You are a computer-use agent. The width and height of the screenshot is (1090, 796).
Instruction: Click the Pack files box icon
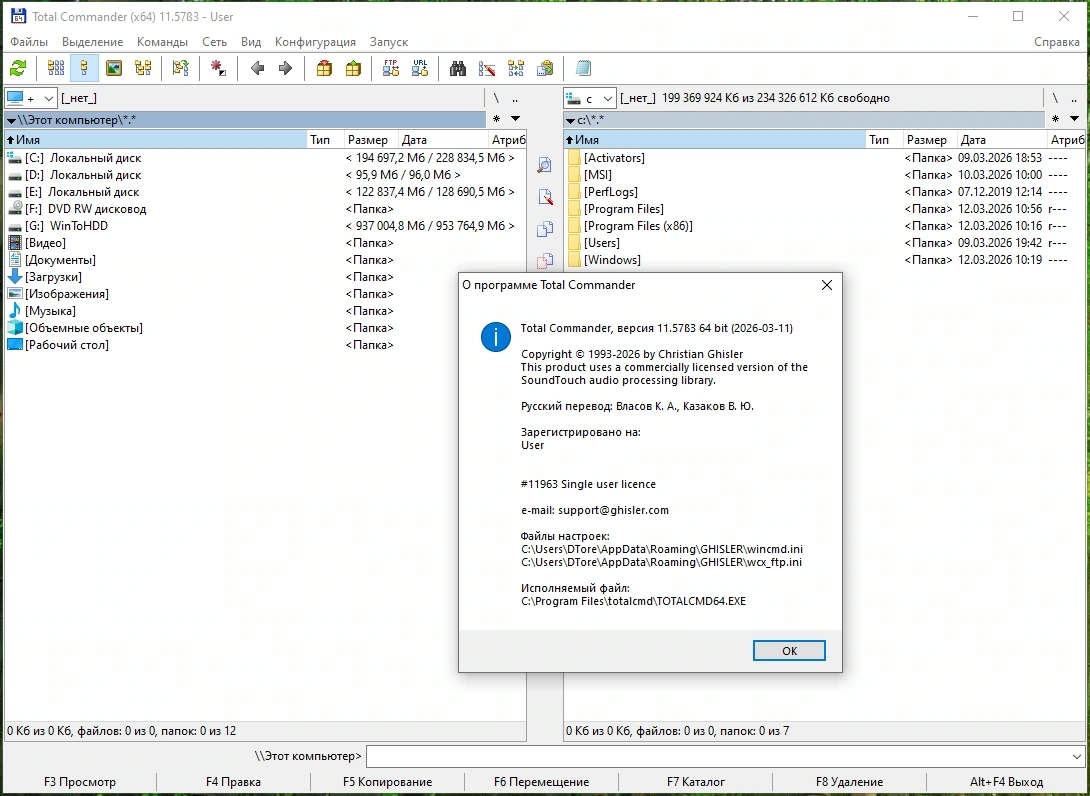[324, 68]
